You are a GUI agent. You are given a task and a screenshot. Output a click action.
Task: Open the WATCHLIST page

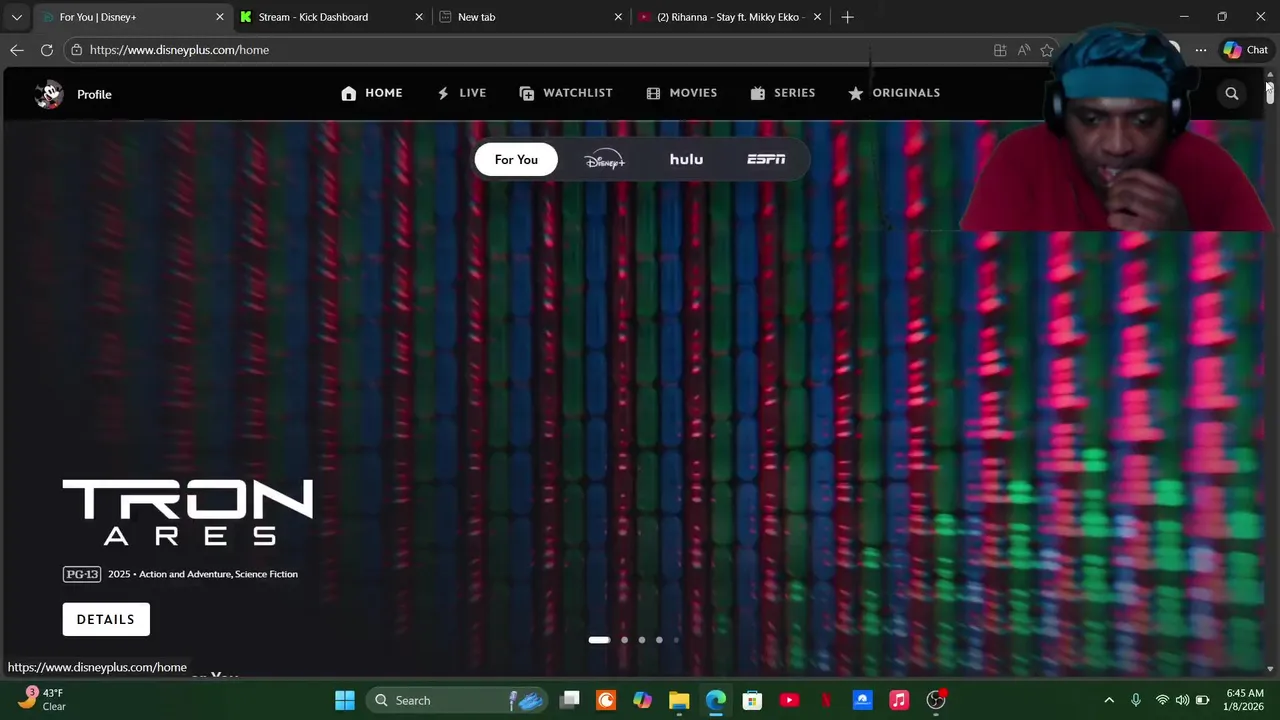tap(566, 93)
